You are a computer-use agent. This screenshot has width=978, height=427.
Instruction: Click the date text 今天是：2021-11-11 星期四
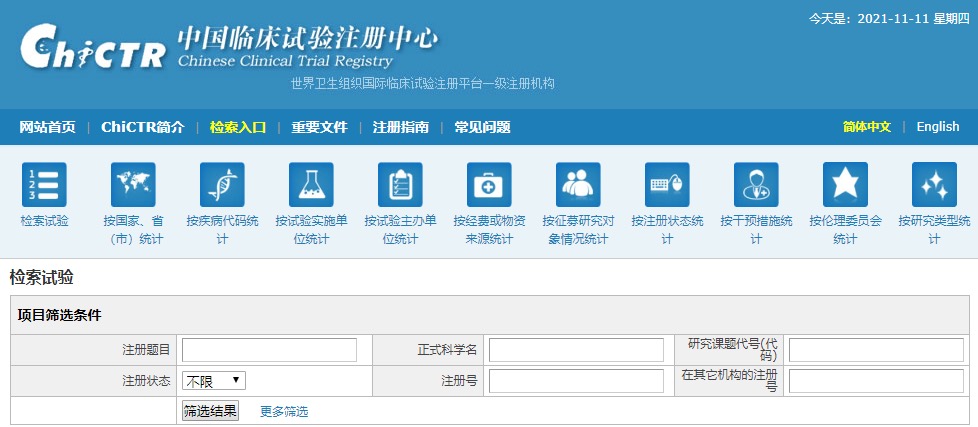coord(889,19)
